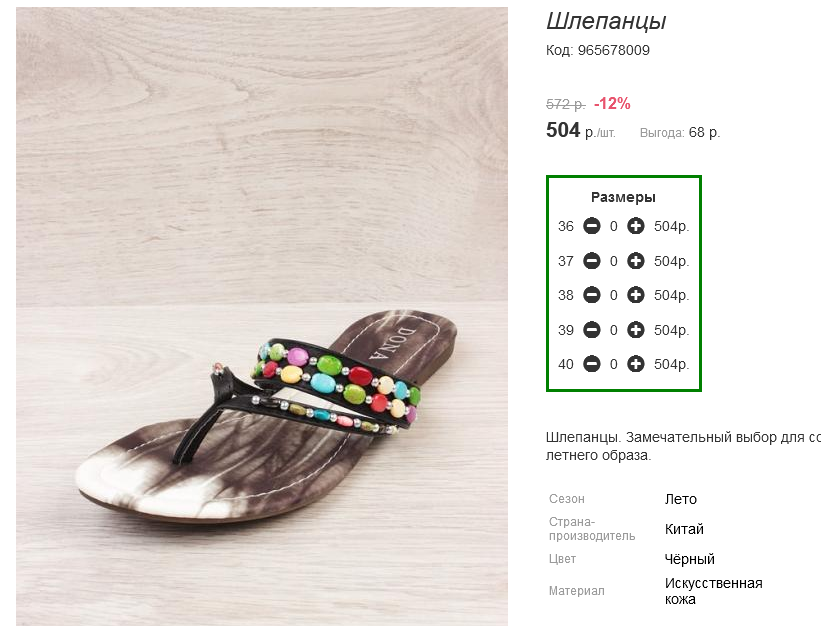Click minus button for size 38
The image size is (821, 626).
point(592,295)
